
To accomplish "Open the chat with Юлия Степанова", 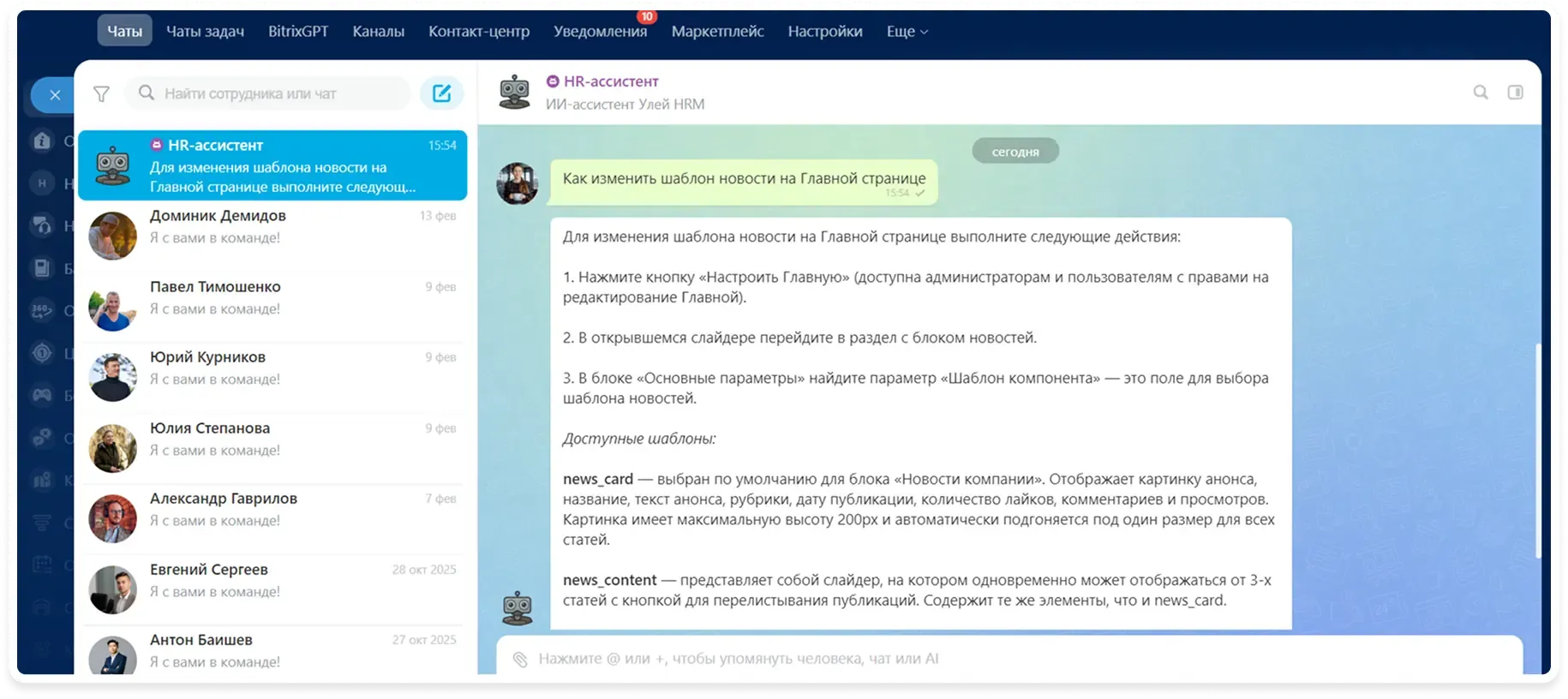I will click(272, 448).
